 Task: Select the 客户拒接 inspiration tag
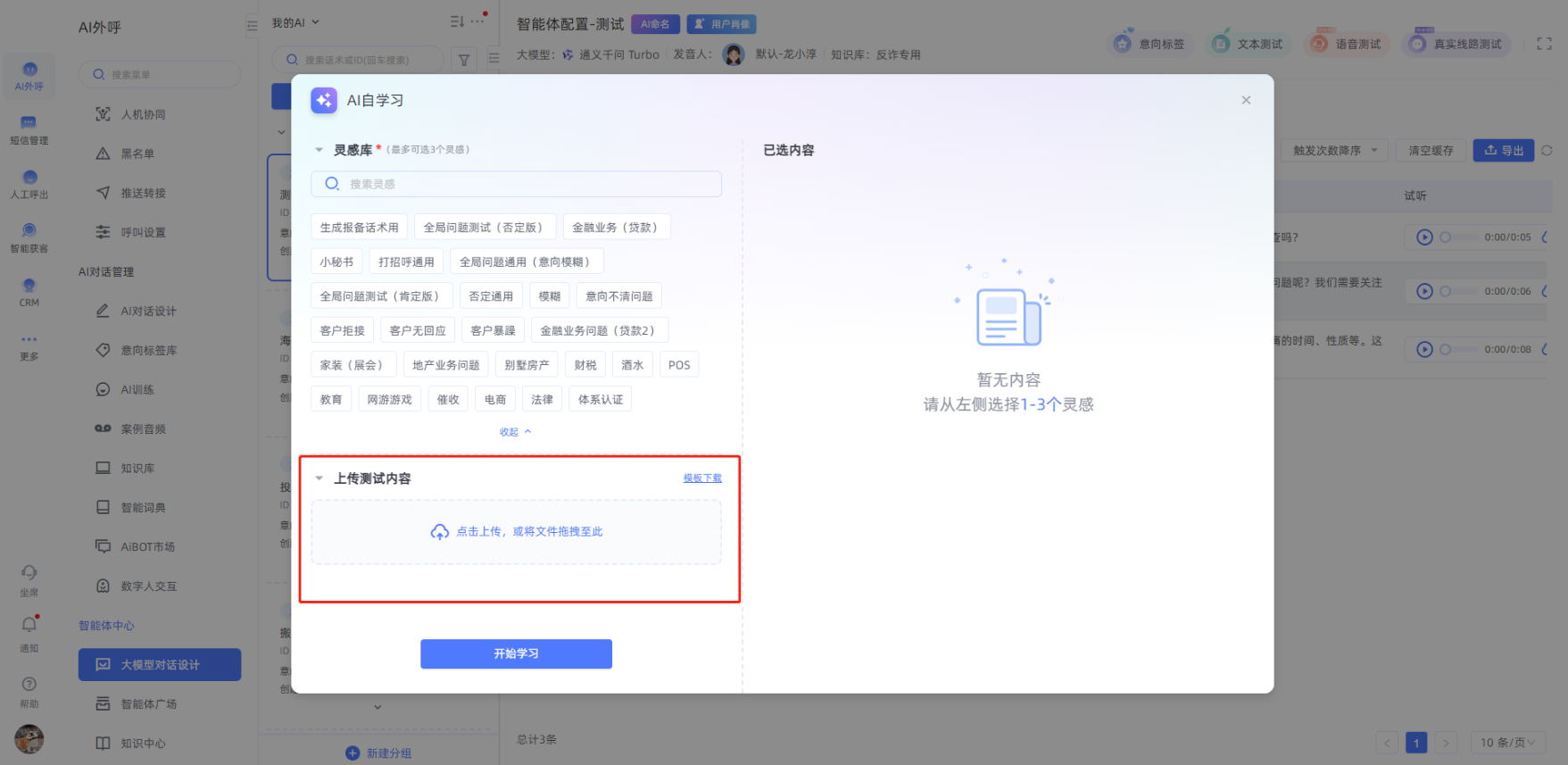(342, 331)
